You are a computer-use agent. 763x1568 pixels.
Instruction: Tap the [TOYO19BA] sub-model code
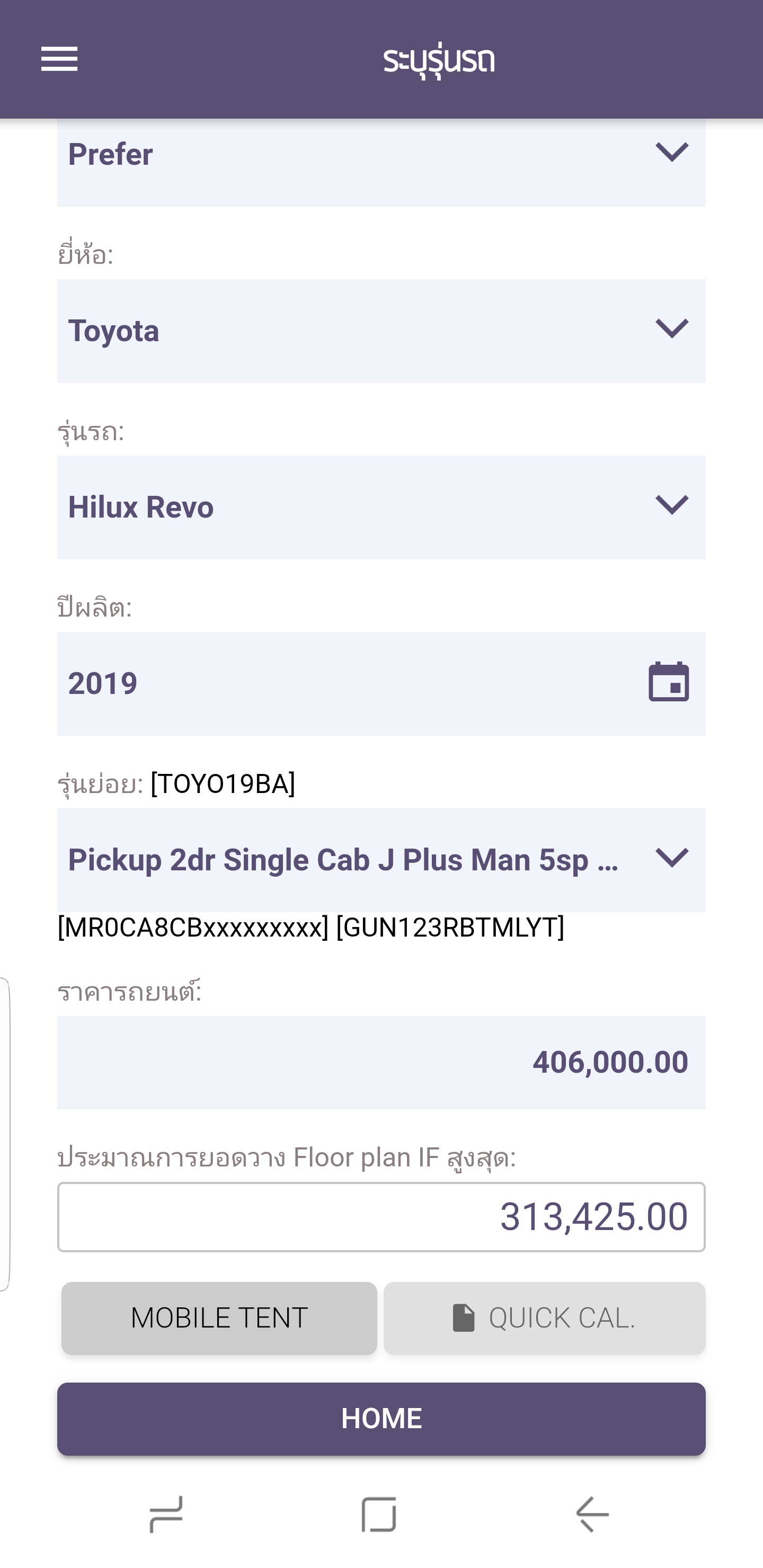[x=223, y=783]
